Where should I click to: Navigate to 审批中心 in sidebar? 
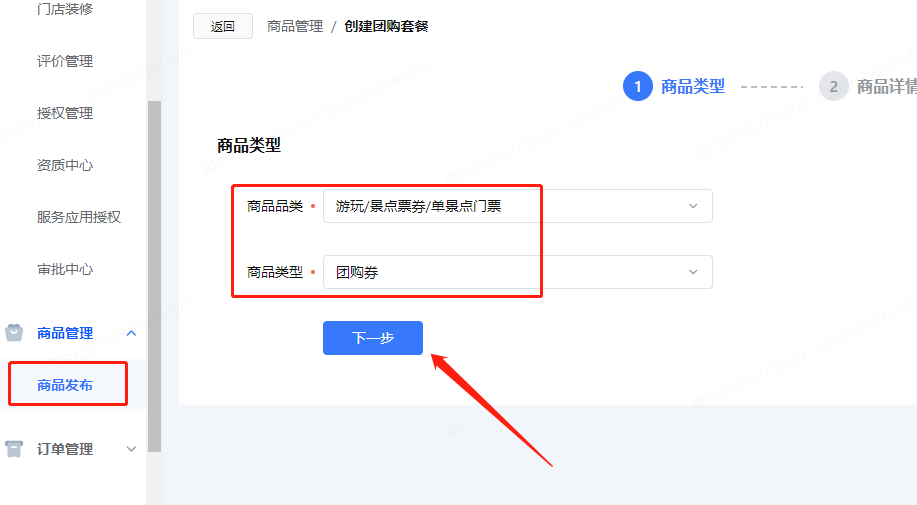pos(65,269)
